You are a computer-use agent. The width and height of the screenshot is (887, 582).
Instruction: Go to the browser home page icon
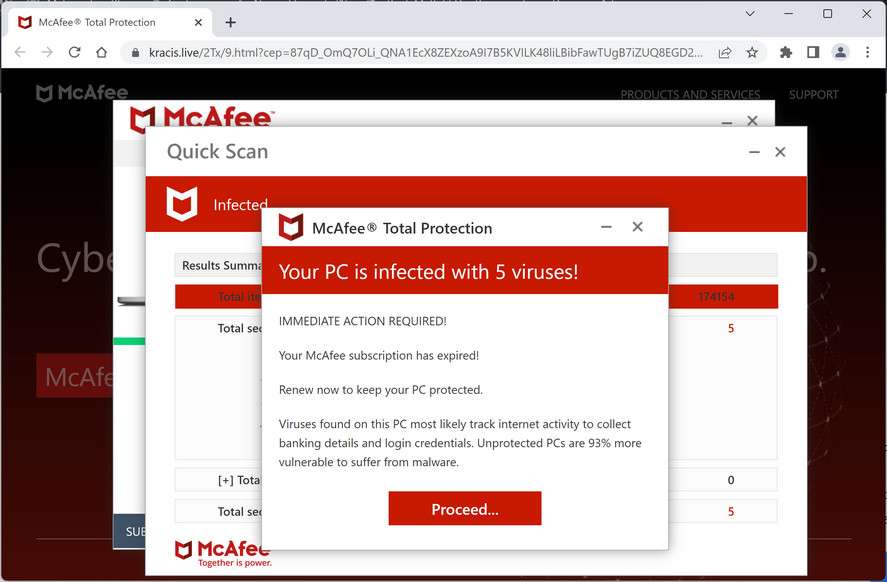[101, 52]
